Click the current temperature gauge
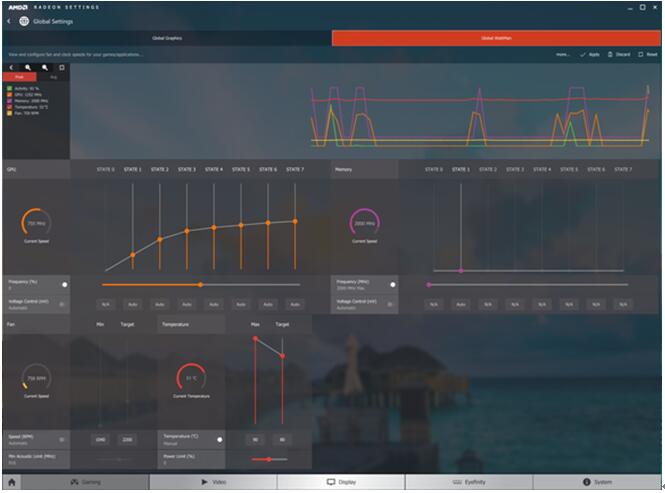Image resolution: width=665 pixels, height=493 pixels. coord(191,378)
